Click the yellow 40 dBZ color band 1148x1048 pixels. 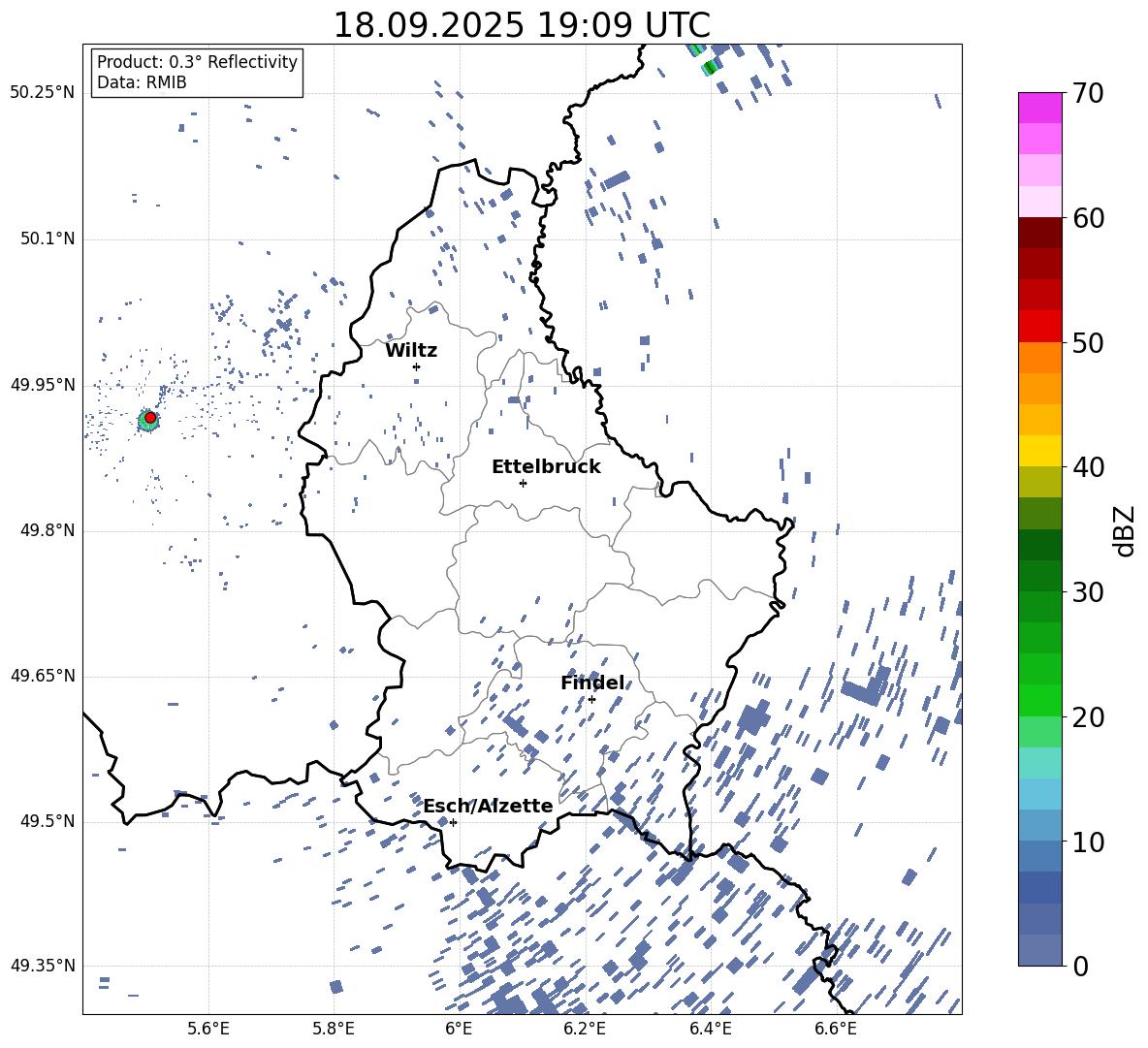pos(1039,451)
